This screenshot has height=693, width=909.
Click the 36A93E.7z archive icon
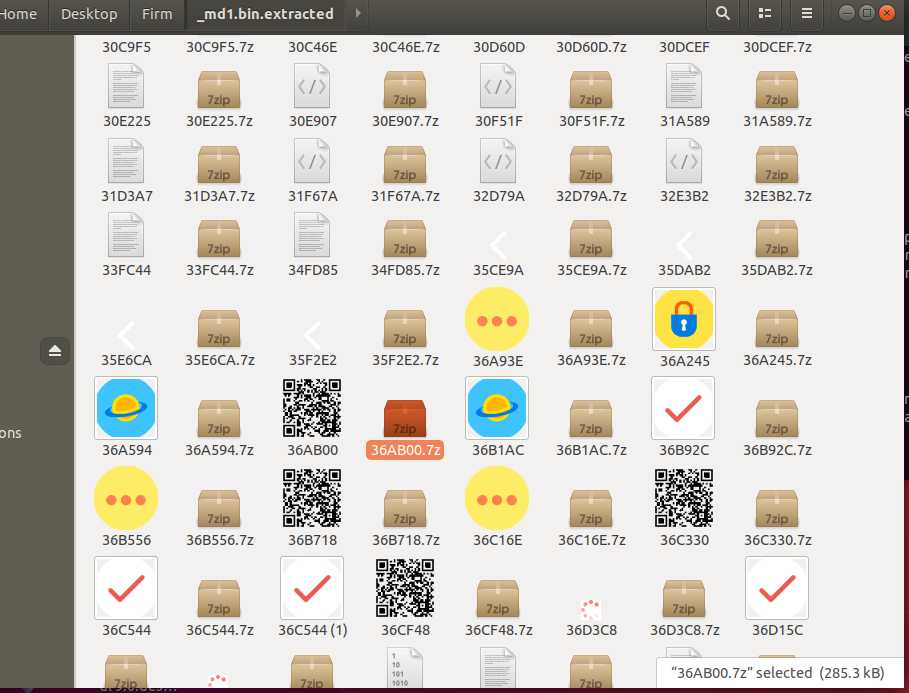(x=591, y=329)
